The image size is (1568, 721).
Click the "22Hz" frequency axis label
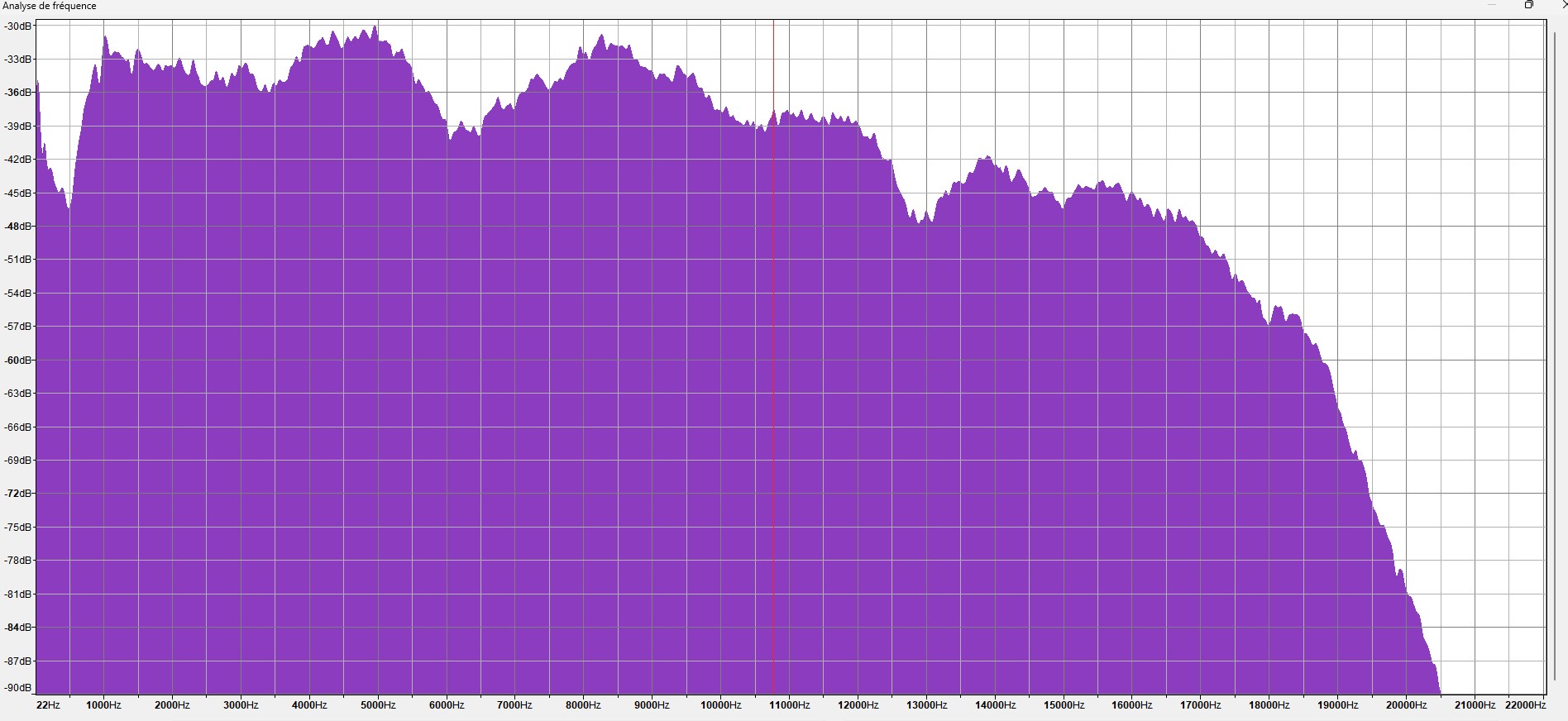click(x=49, y=705)
